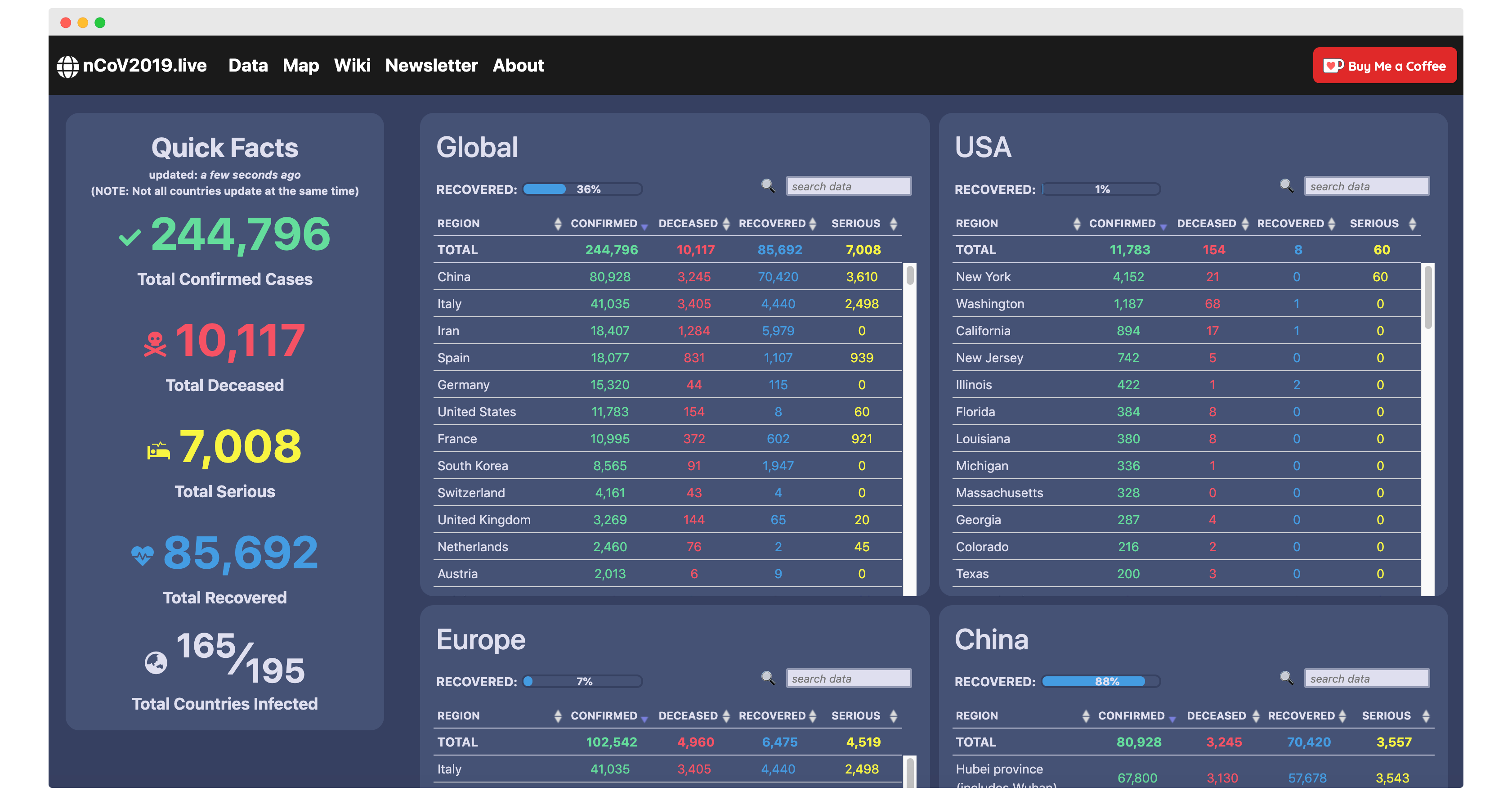Click the About link in header
The image size is (1512, 796).
(518, 65)
